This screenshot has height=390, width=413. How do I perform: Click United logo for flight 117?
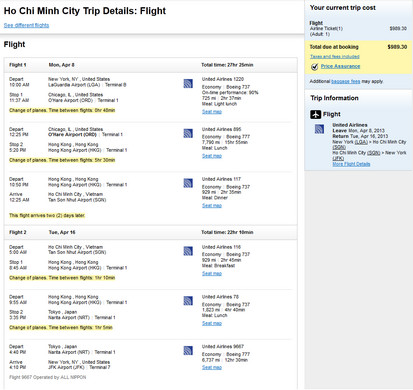188,183
